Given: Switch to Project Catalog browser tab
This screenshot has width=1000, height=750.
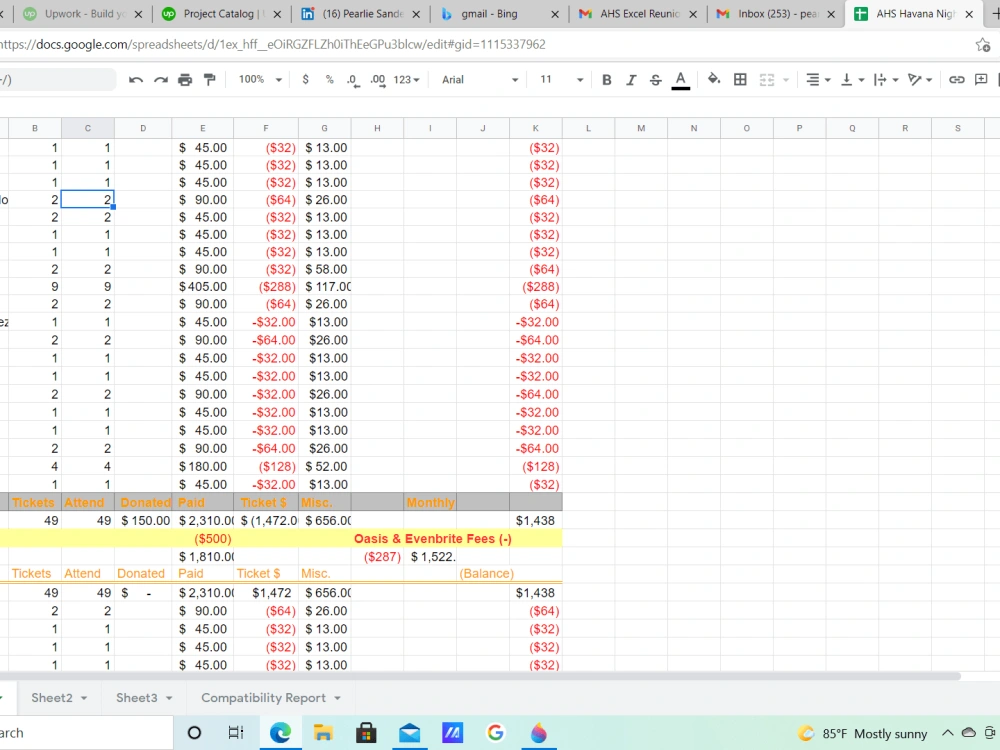Looking at the screenshot, I should [x=221, y=13].
